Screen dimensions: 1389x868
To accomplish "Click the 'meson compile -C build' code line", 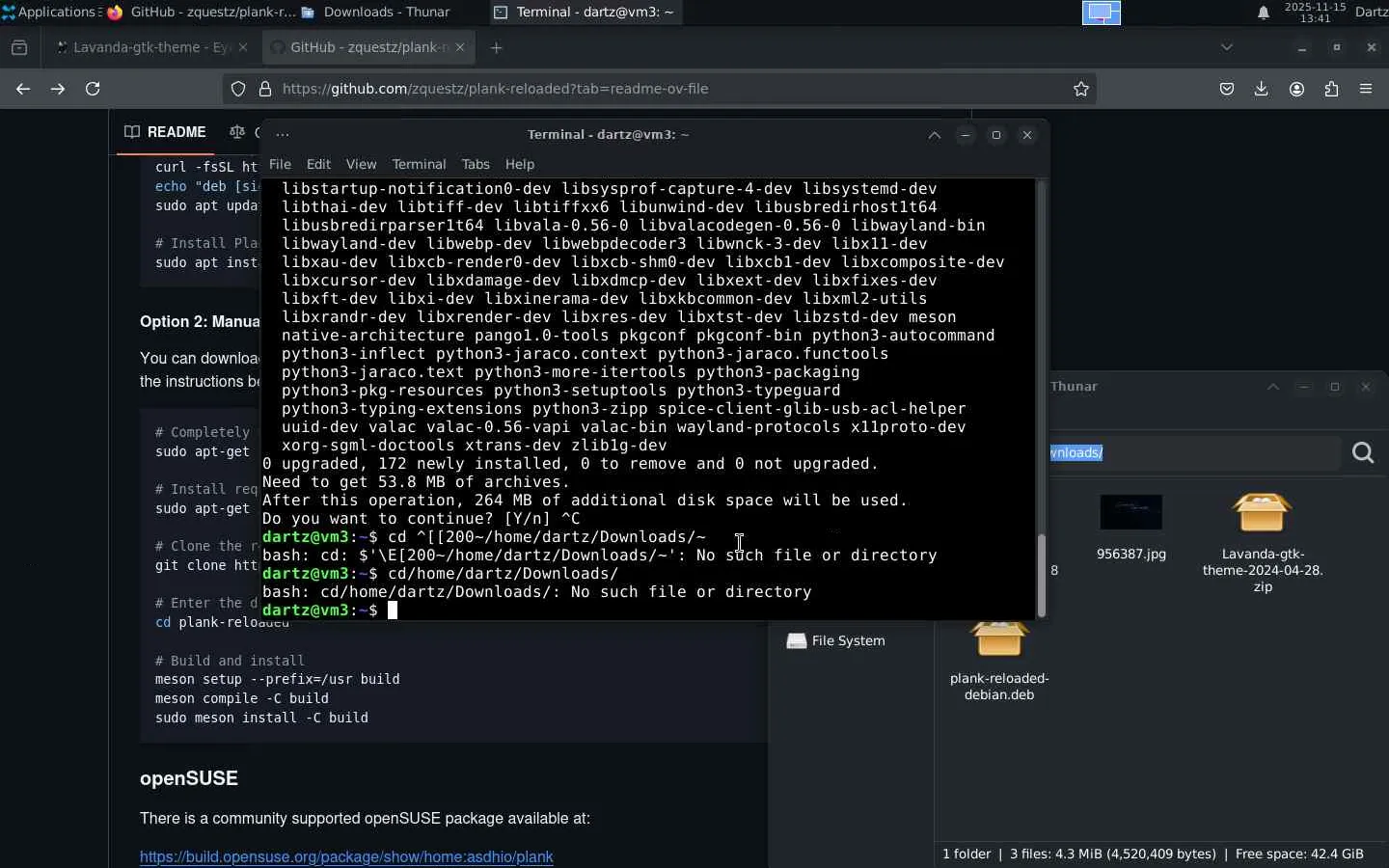I will (242, 698).
